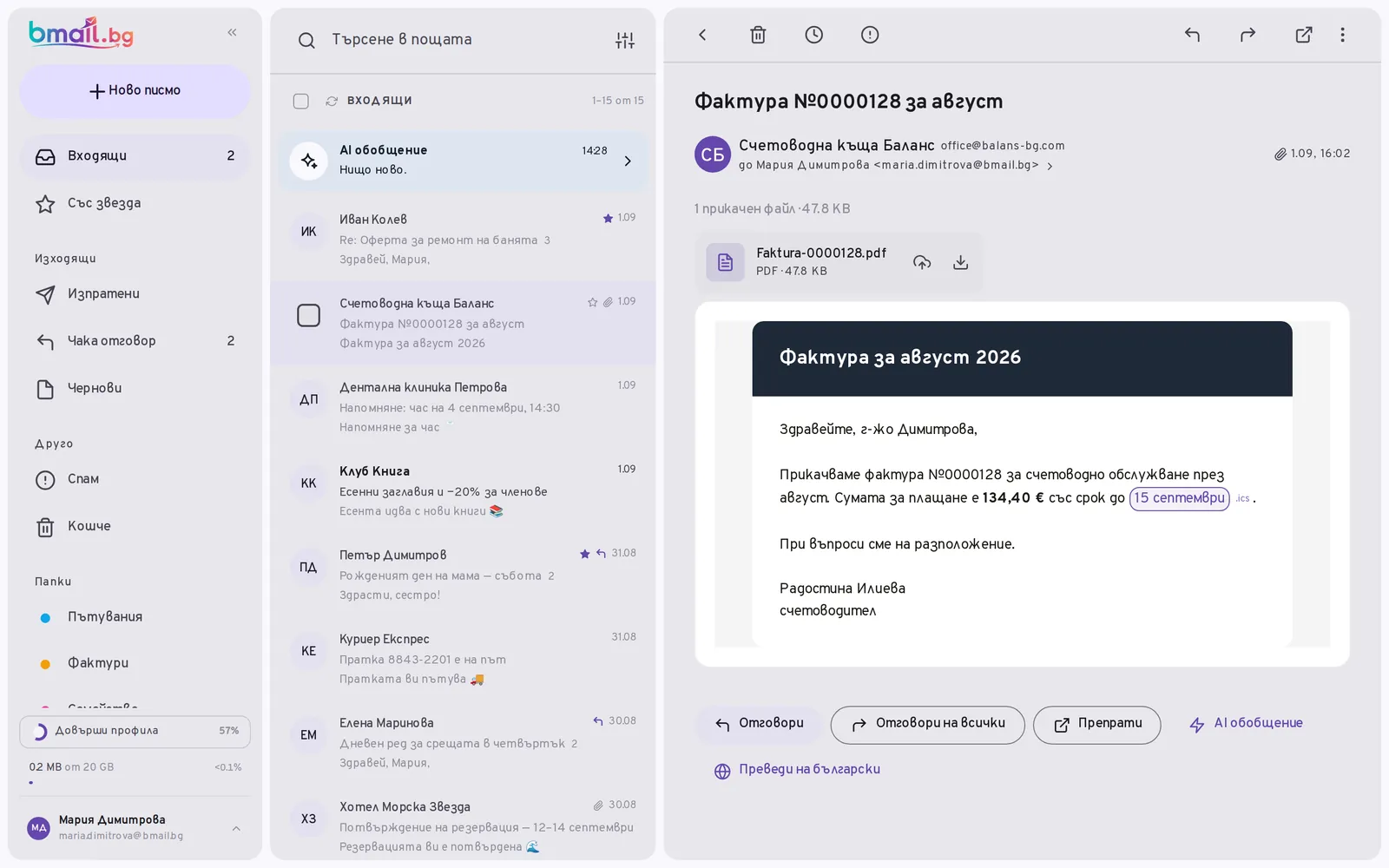Refresh the inbox list
The image size is (1389, 868).
click(x=332, y=102)
